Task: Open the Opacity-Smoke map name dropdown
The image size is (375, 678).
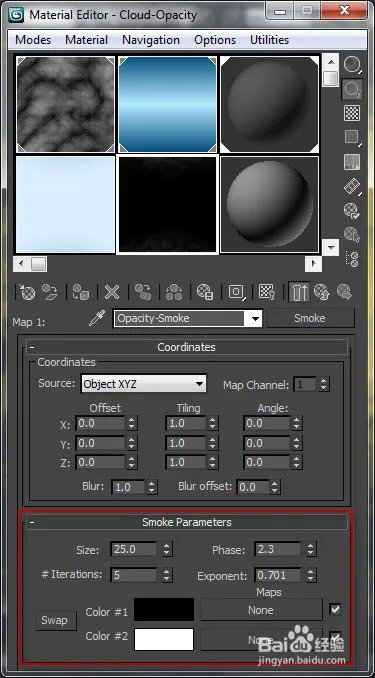Action: pyautogui.click(x=188, y=319)
